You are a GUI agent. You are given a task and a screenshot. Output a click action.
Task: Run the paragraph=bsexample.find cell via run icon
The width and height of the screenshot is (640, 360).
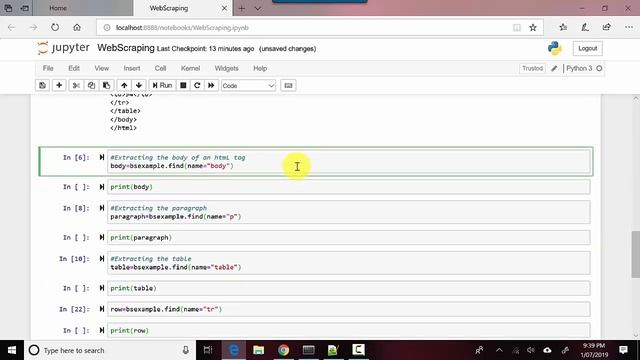pos(102,208)
